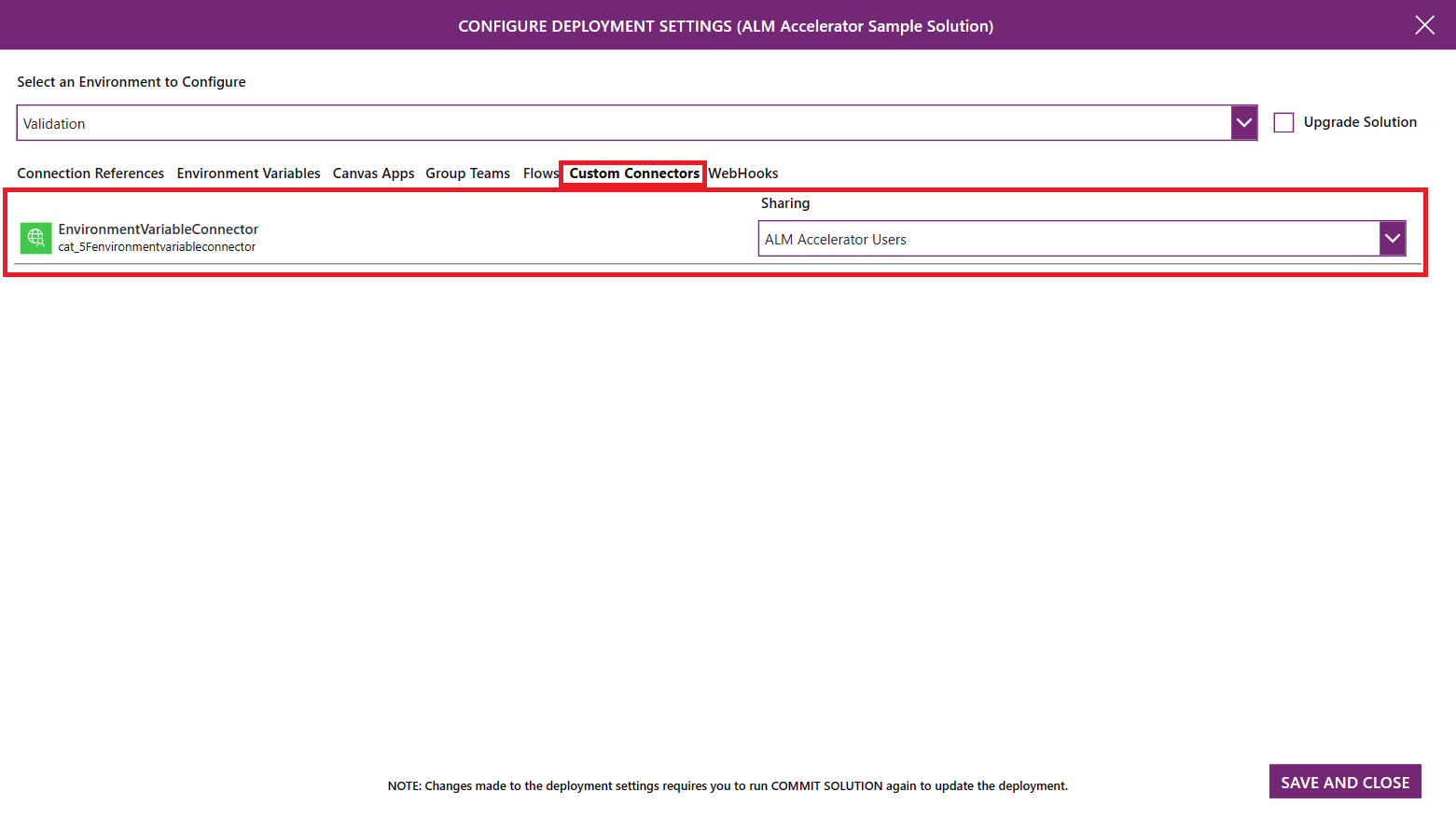
Task: Enable the Upgrade Solution checkbox
Action: click(x=1283, y=122)
